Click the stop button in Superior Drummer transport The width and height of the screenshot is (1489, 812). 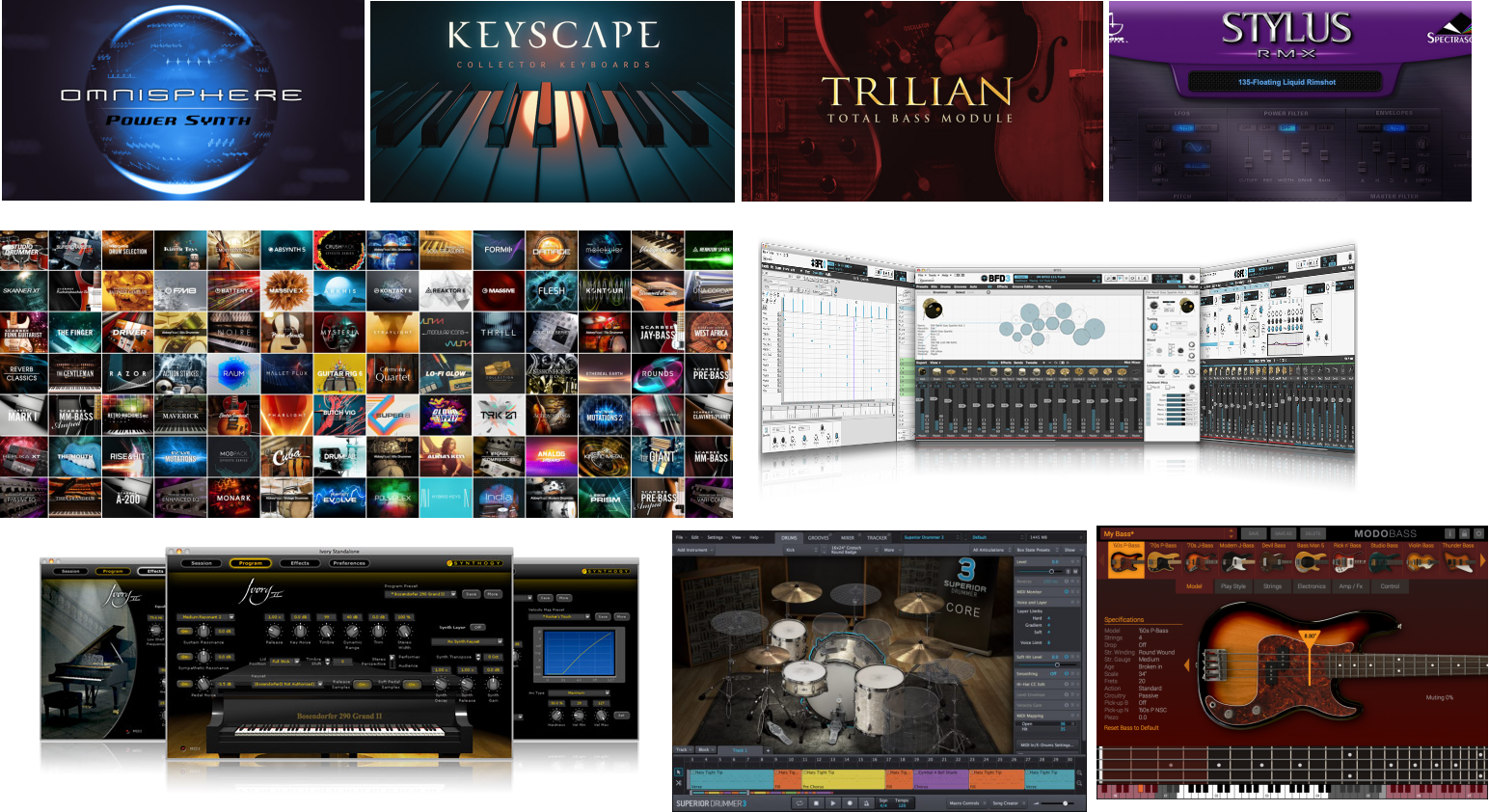pos(816,803)
